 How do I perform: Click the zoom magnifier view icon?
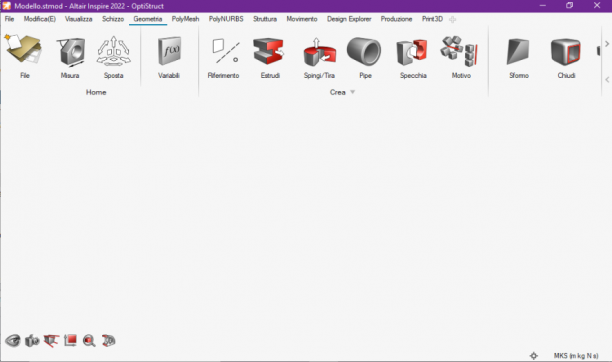89,341
